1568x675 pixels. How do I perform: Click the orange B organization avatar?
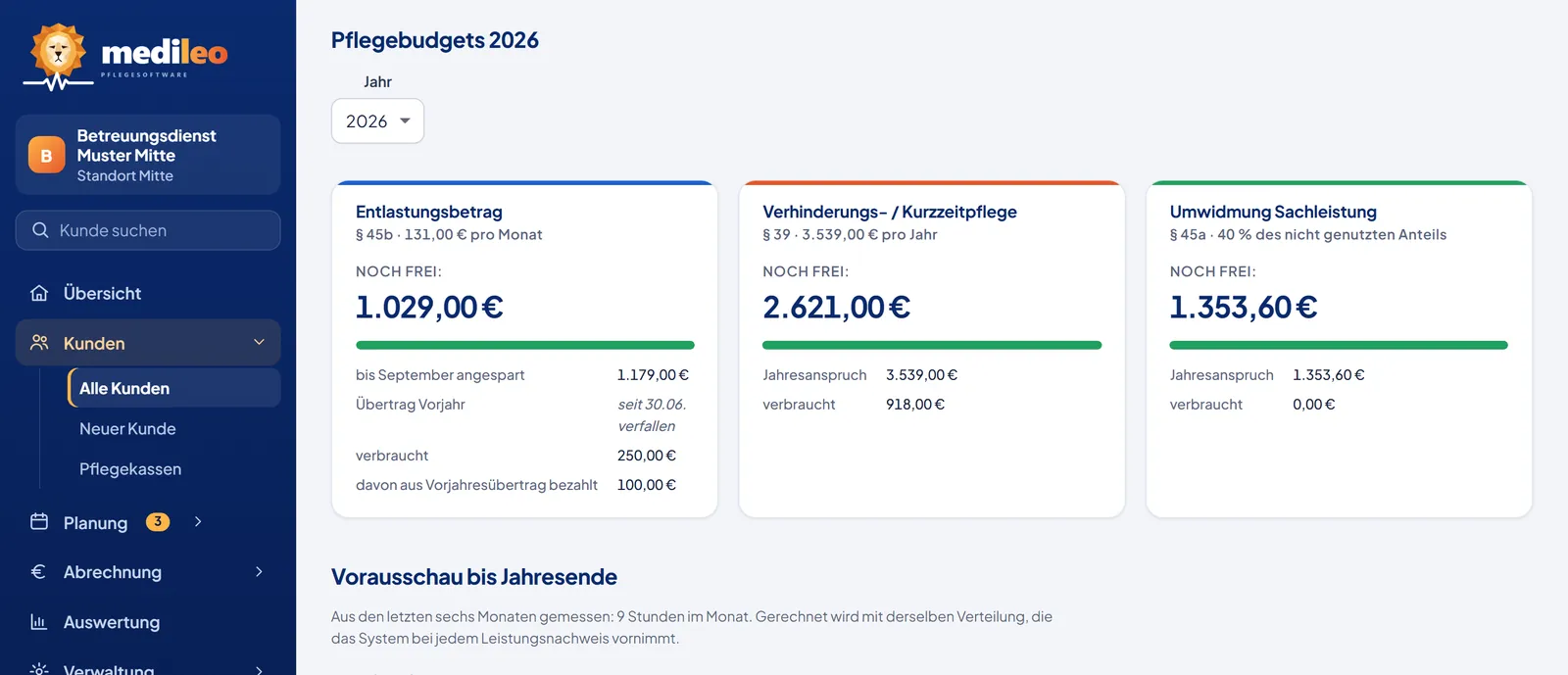(46, 155)
